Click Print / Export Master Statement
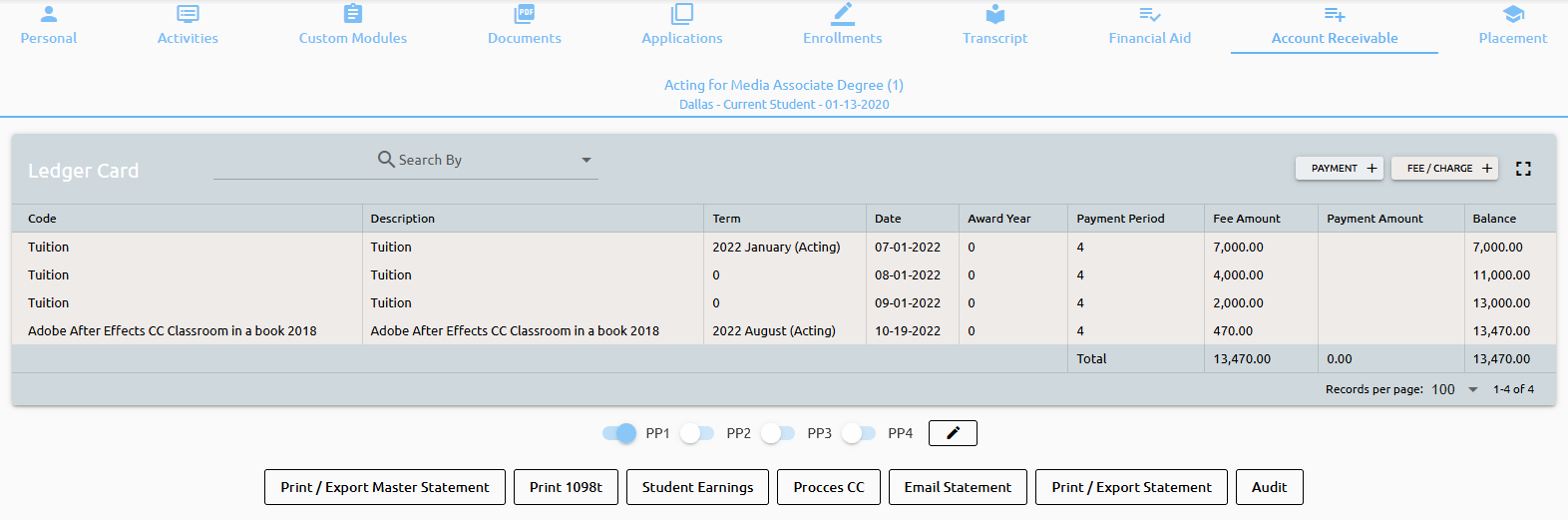 [385, 487]
